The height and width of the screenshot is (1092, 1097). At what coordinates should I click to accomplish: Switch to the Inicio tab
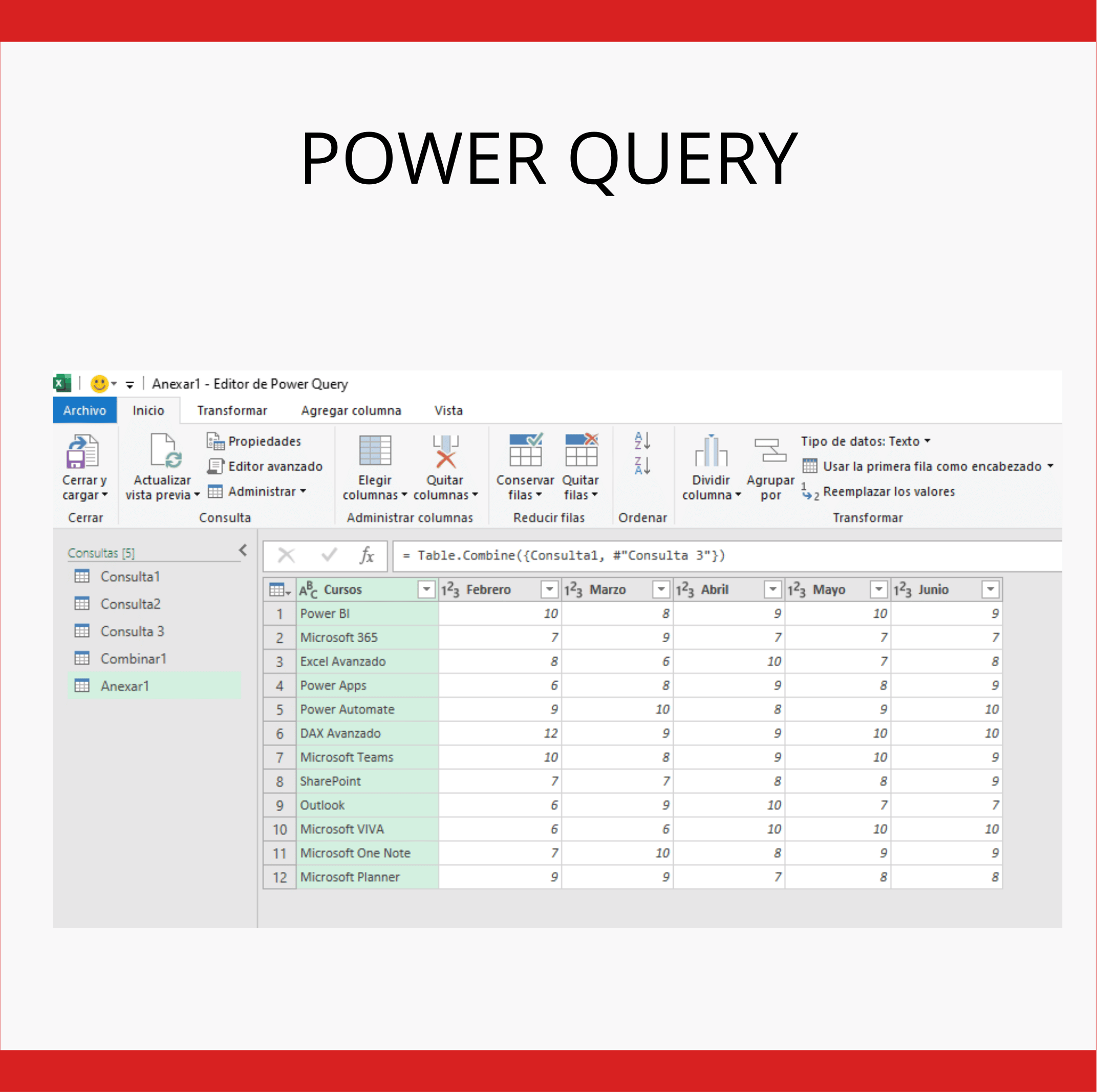pyautogui.click(x=148, y=410)
